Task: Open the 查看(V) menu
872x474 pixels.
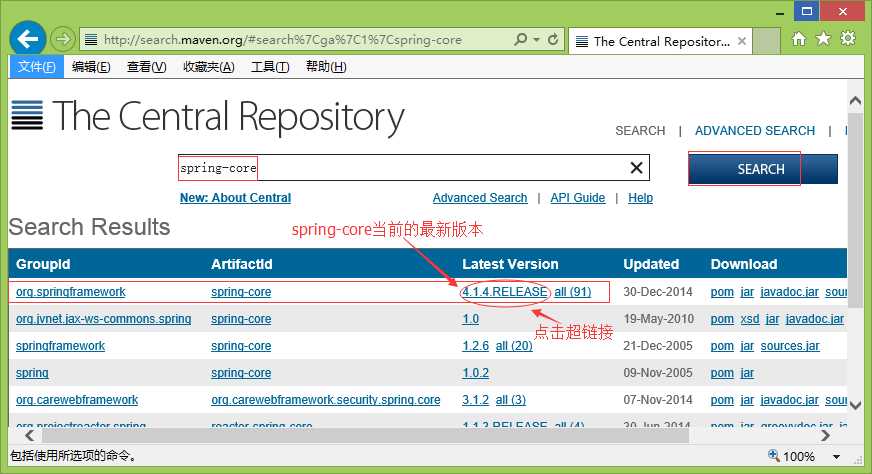Action: [146, 67]
